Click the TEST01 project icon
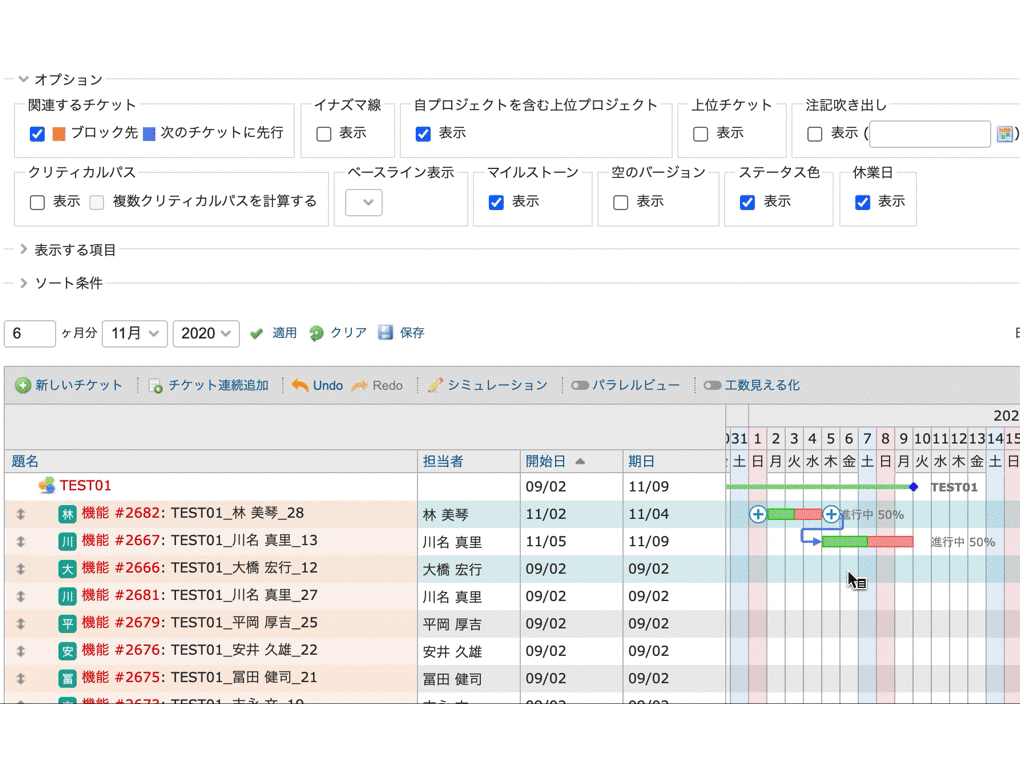Screen dimensions: 1020x765 coord(47,485)
